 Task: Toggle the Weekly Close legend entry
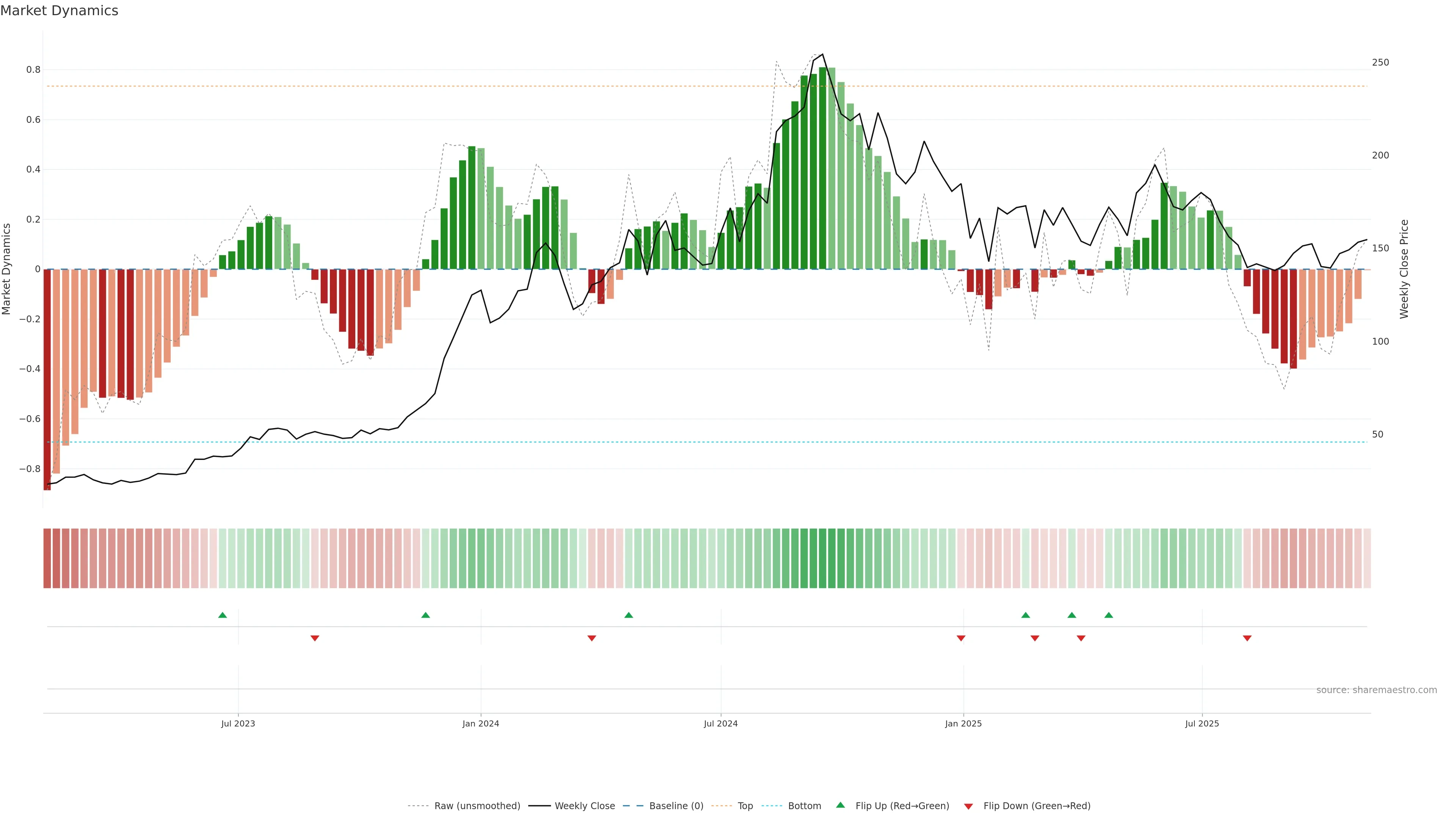(x=584, y=806)
